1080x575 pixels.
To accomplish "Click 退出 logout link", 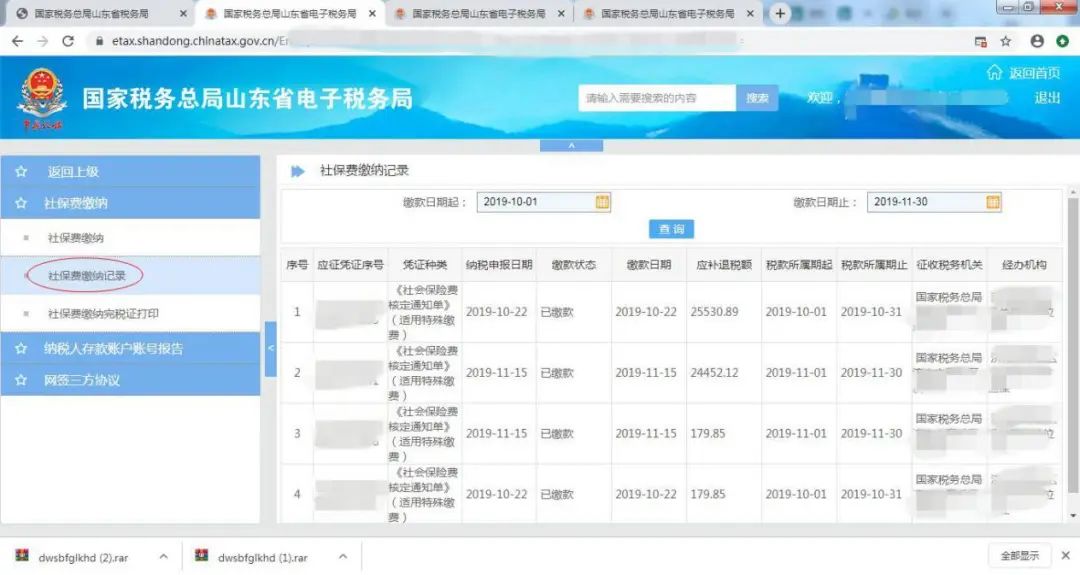I will click(x=1047, y=98).
